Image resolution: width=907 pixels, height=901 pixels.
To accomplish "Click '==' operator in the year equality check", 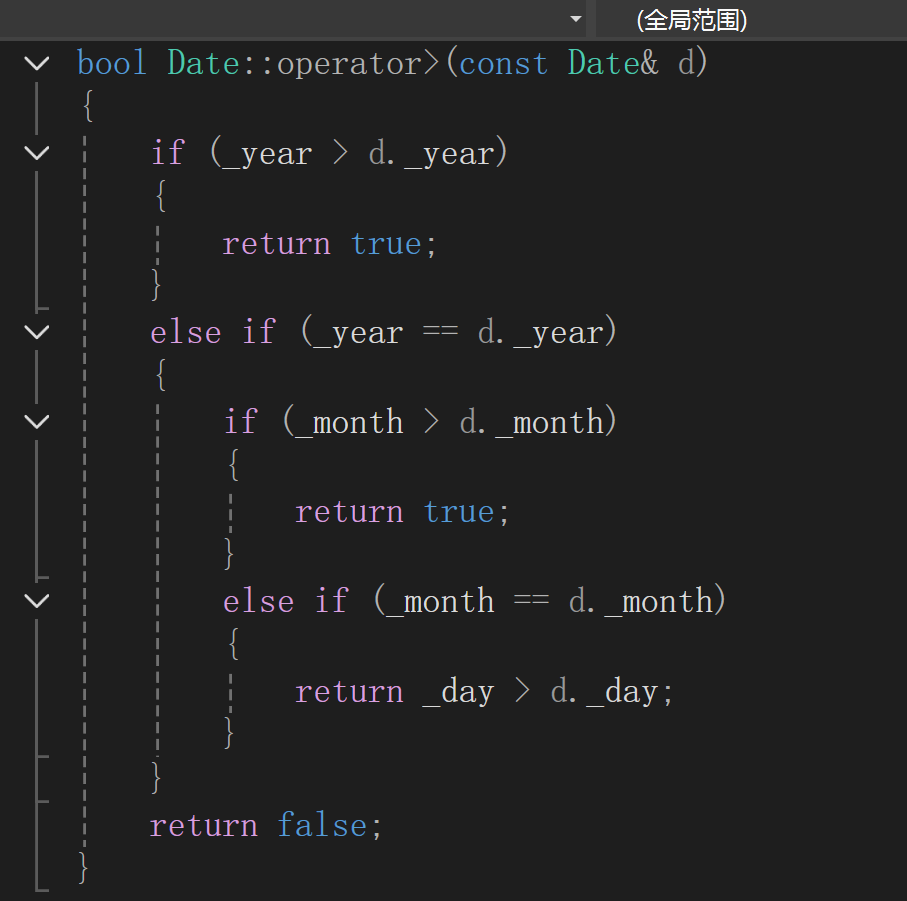I will [x=440, y=332].
